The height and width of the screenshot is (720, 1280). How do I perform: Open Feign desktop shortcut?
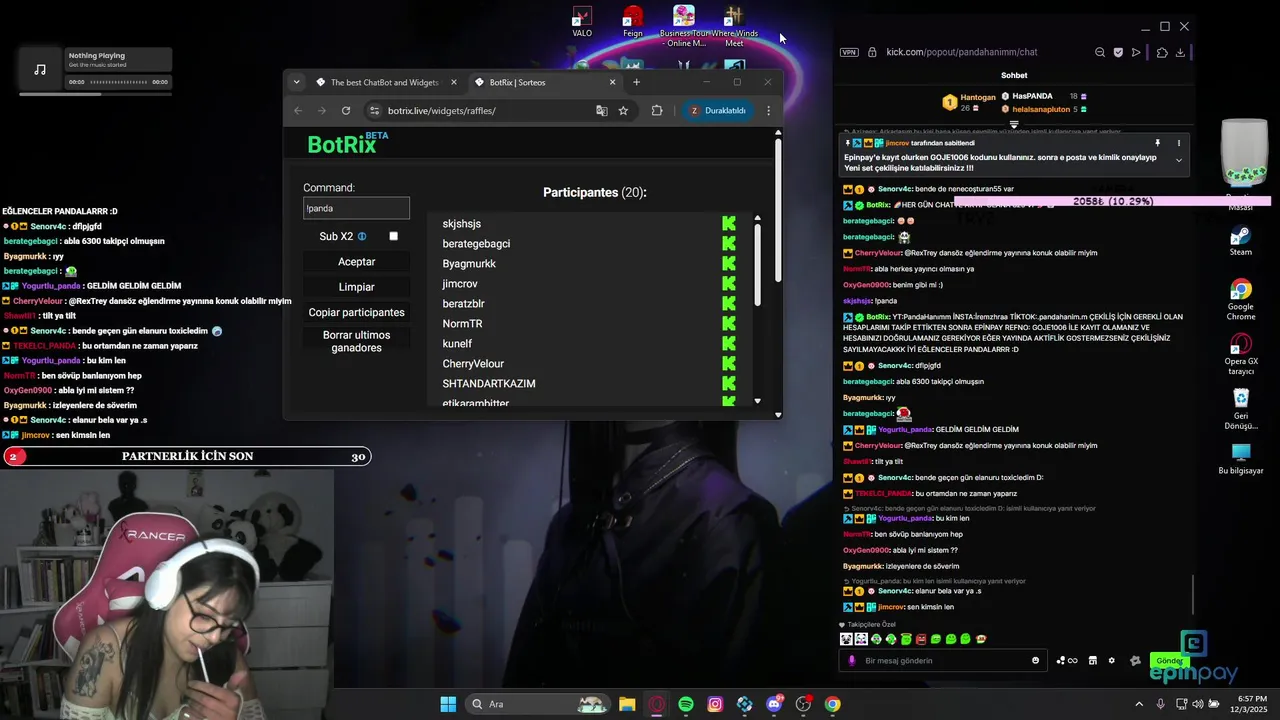(x=633, y=22)
